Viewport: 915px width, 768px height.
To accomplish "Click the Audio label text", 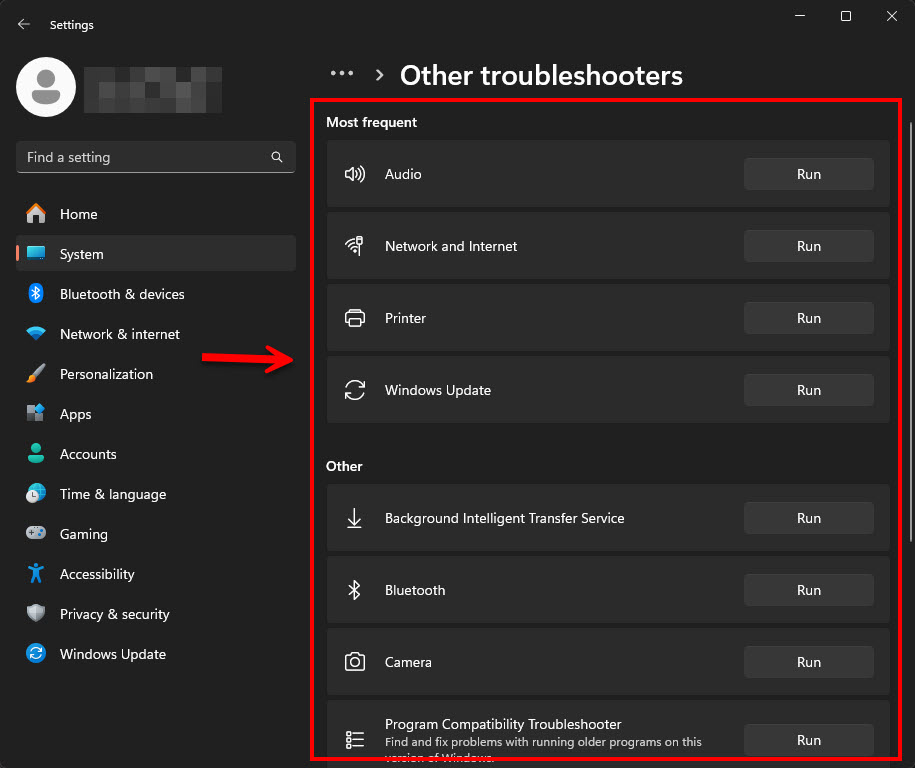I will pos(403,174).
